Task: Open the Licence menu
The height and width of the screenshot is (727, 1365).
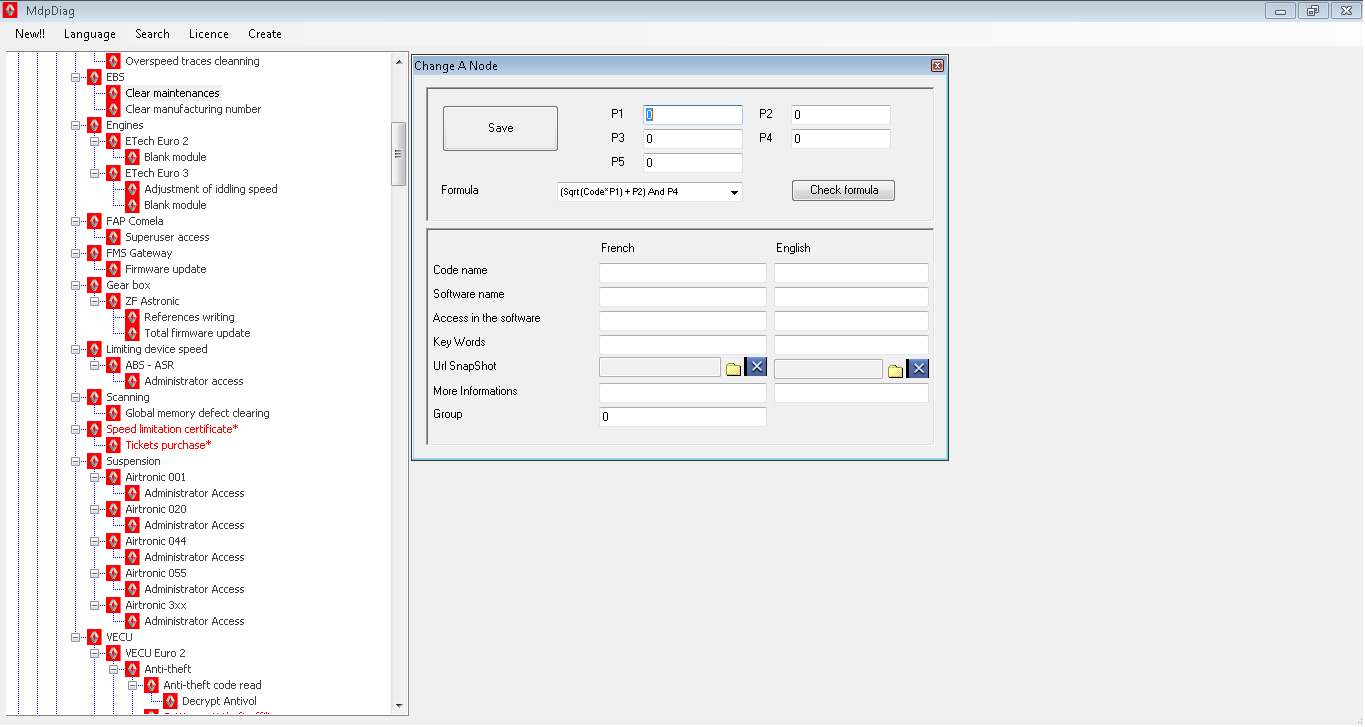Action: pos(208,34)
